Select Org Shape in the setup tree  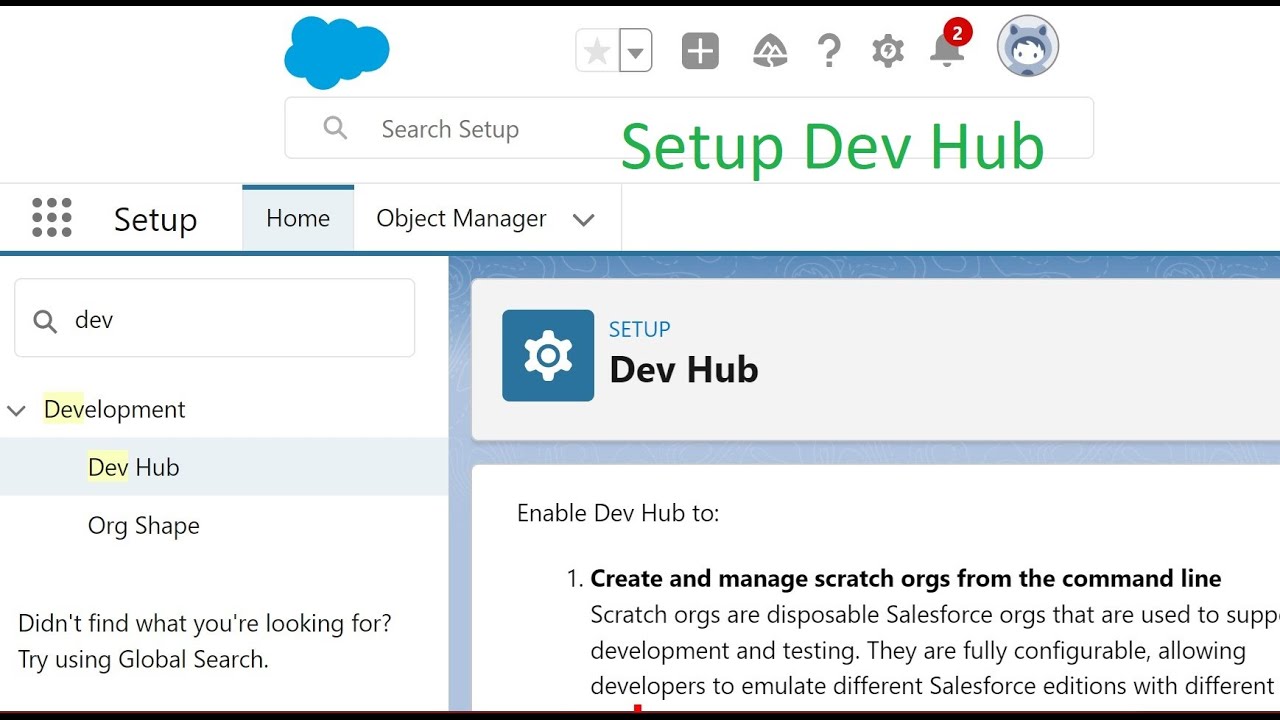coord(144,525)
